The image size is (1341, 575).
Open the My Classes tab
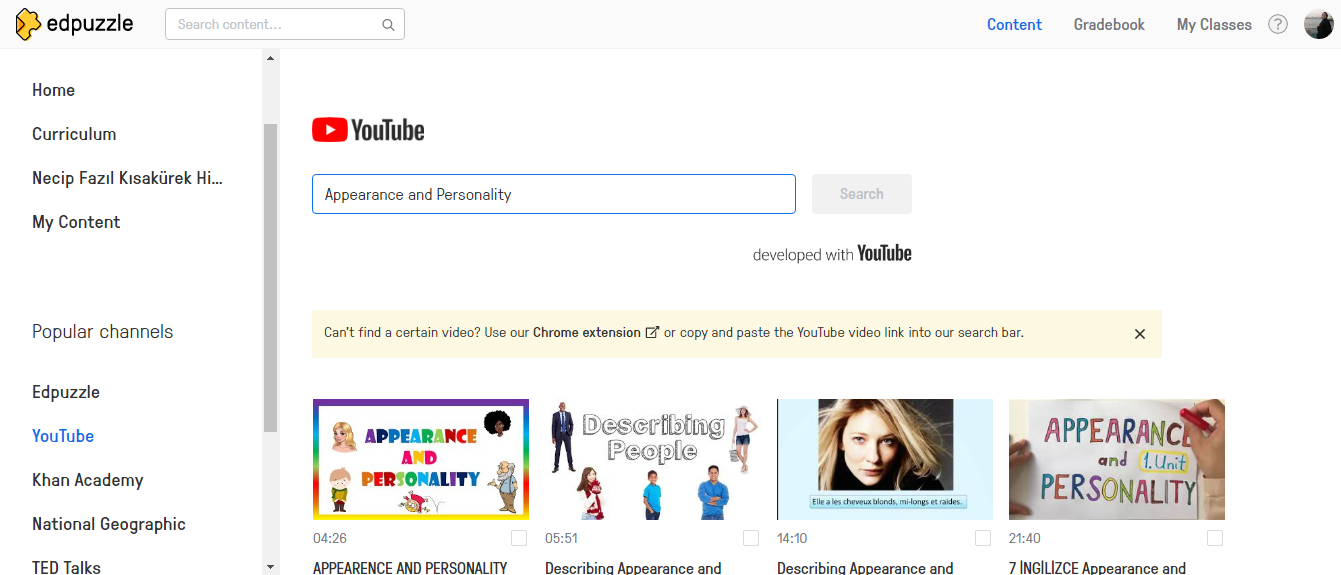(x=1214, y=25)
